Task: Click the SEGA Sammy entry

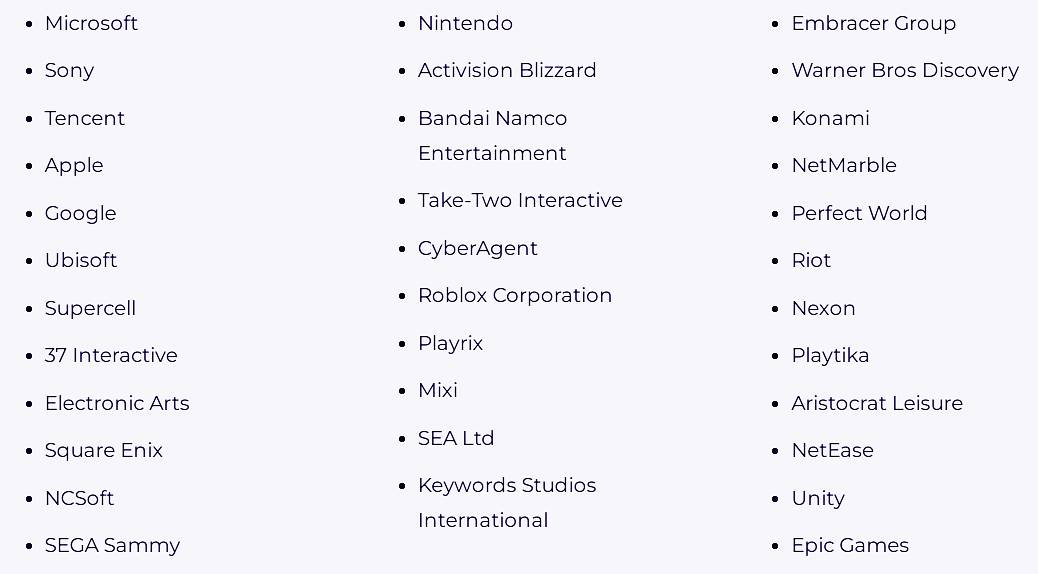Action: [x=113, y=546]
